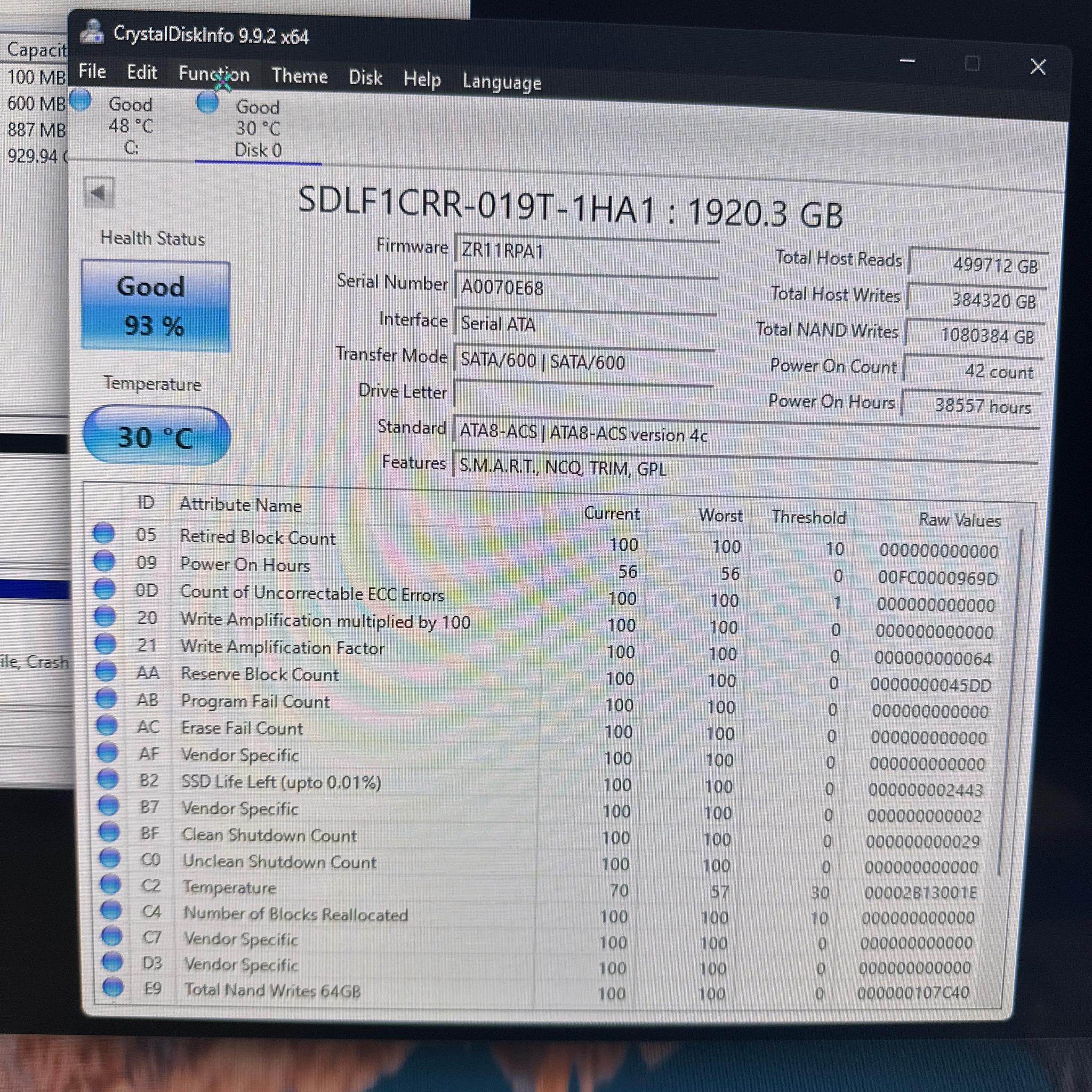Click the Raw Values column header
Image resolution: width=1092 pixels, height=1092 pixels.
pos(959,519)
